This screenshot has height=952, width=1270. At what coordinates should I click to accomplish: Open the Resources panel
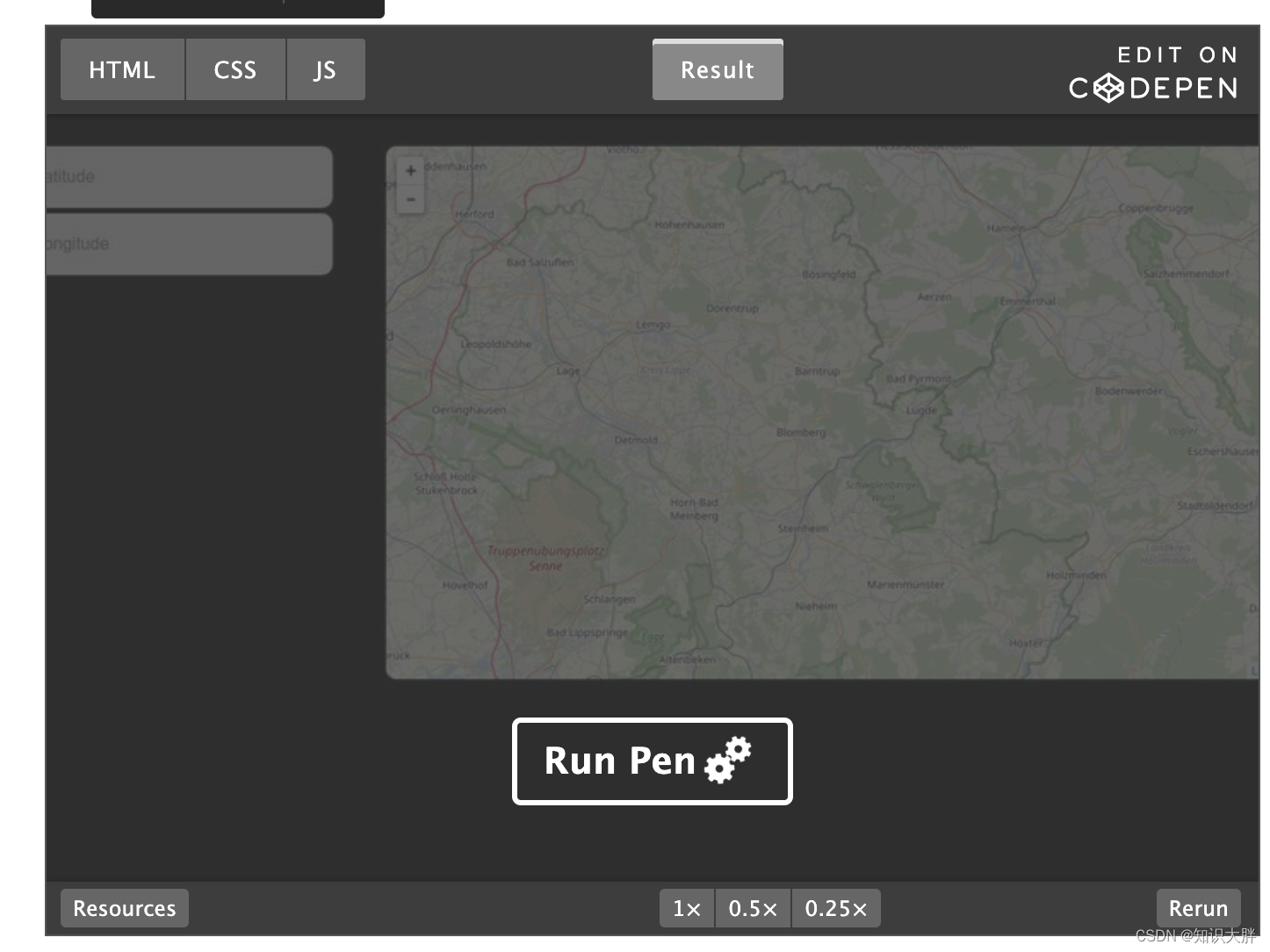(124, 908)
